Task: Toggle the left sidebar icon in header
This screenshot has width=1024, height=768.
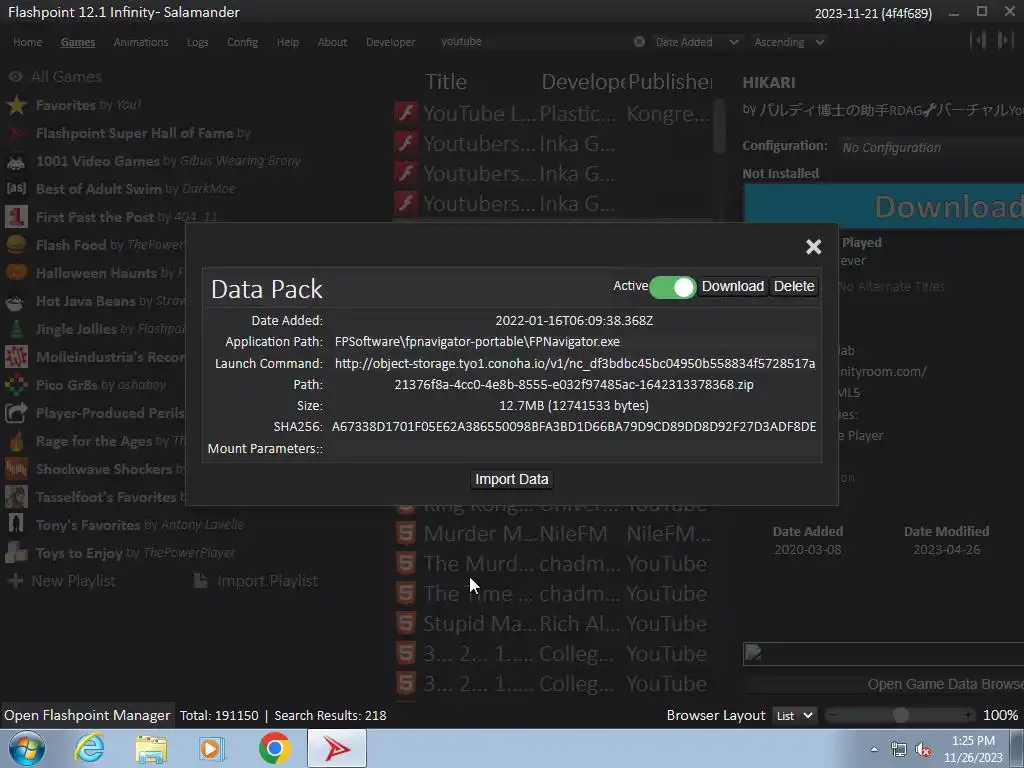Action: point(978,40)
